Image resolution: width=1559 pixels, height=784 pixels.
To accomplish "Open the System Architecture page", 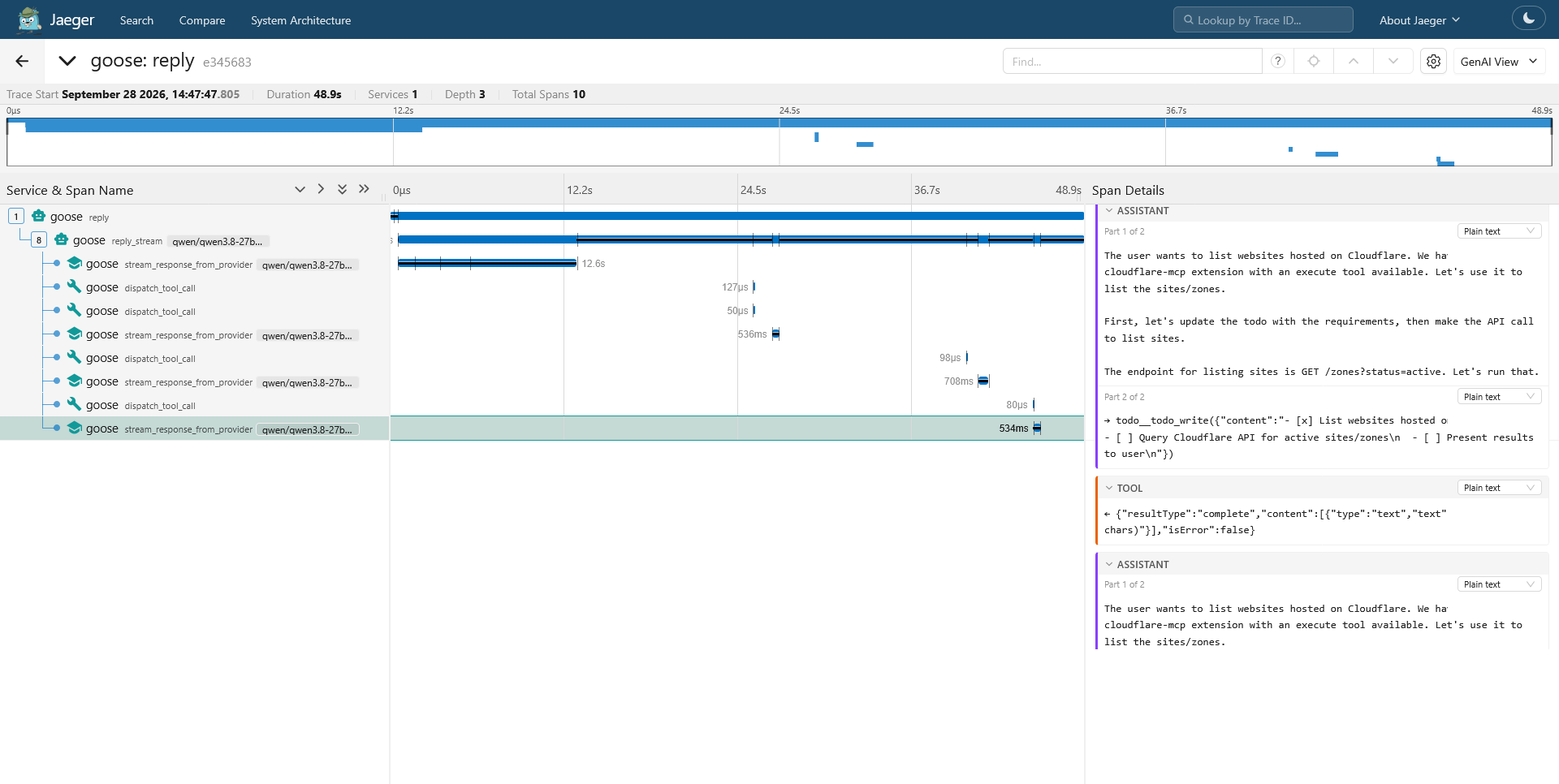I will click(x=300, y=20).
